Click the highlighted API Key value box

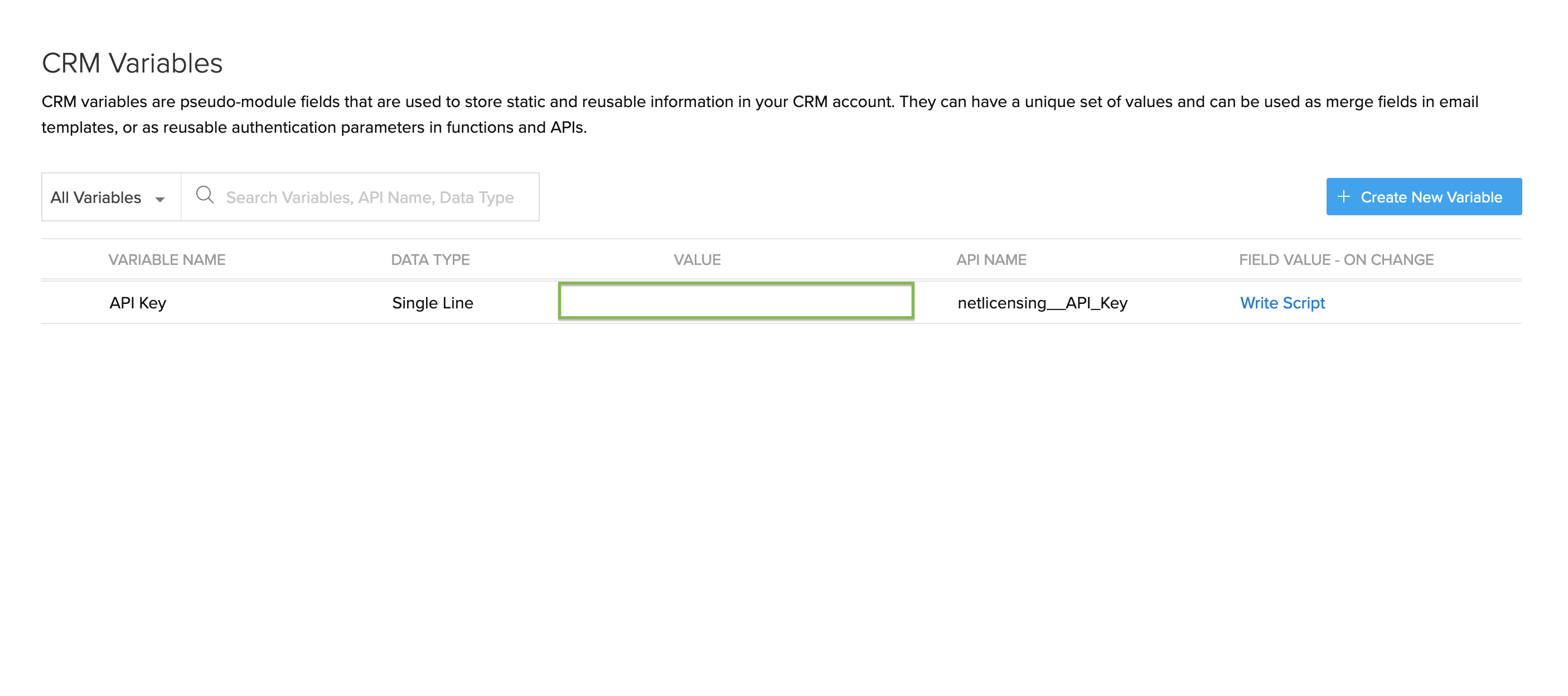point(736,300)
